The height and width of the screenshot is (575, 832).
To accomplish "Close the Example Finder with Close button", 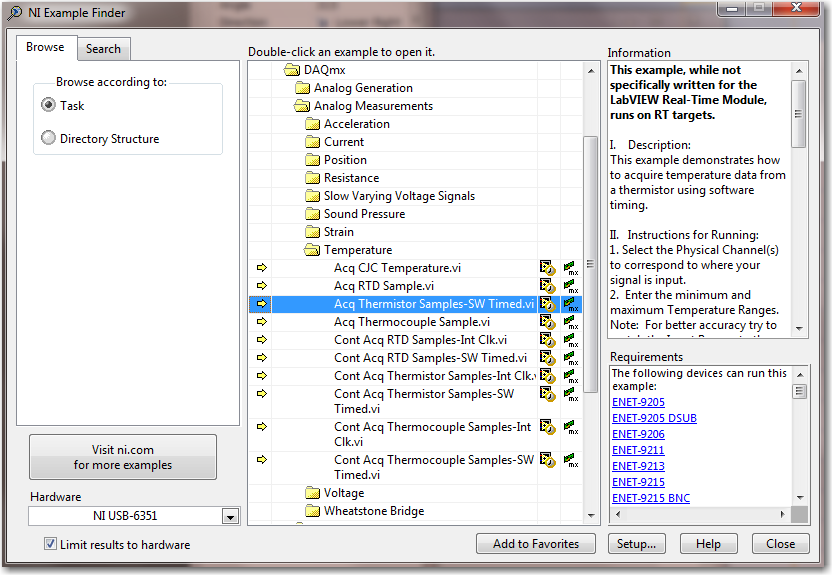I will click(781, 544).
